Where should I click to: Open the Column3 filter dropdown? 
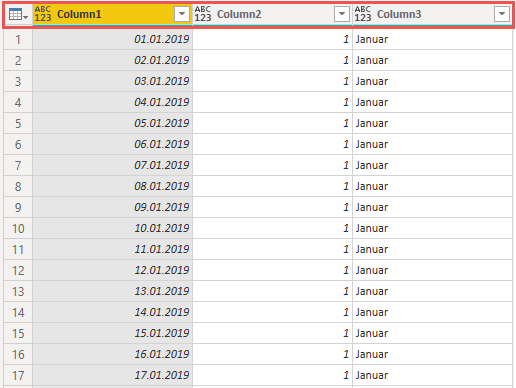pos(502,14)
